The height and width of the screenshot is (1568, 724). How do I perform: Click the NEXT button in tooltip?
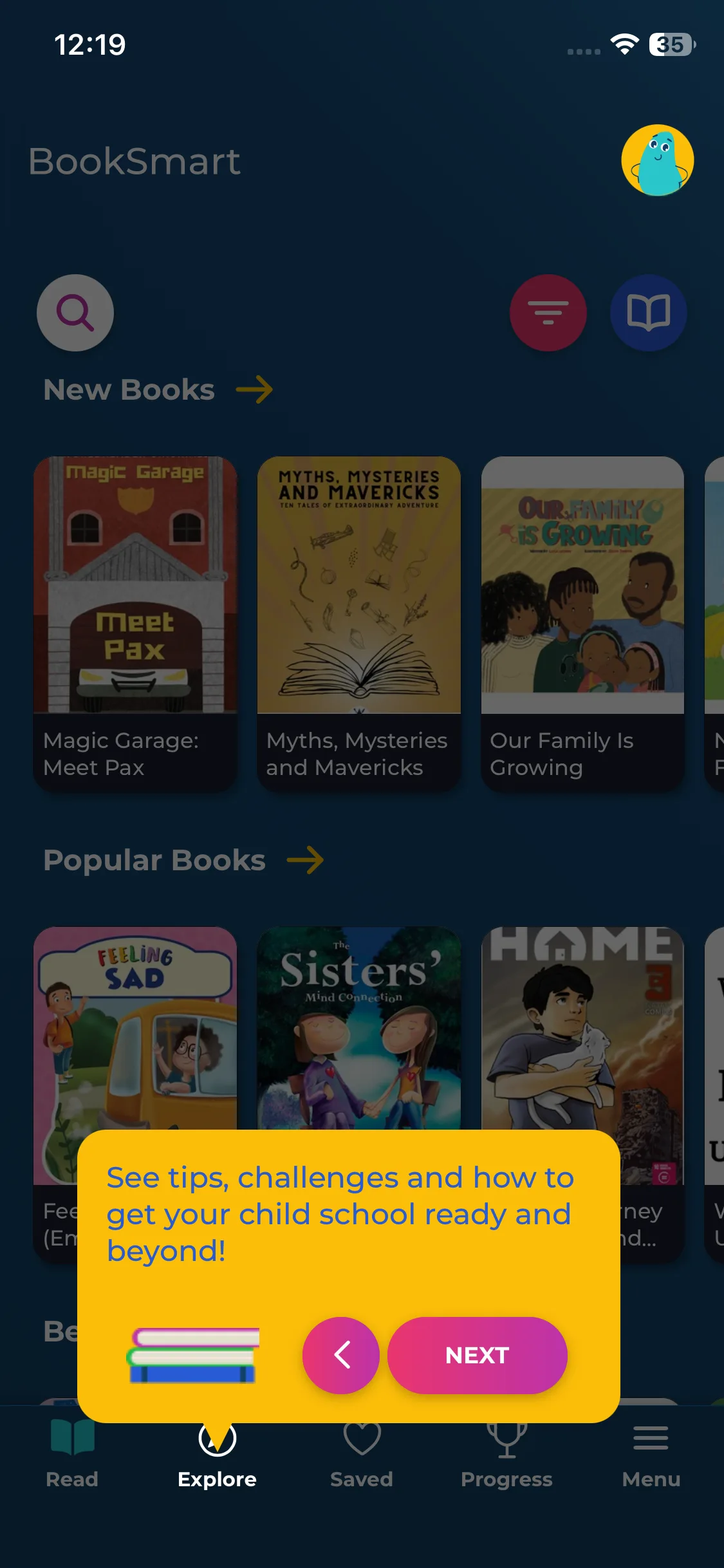point(478,1355)
